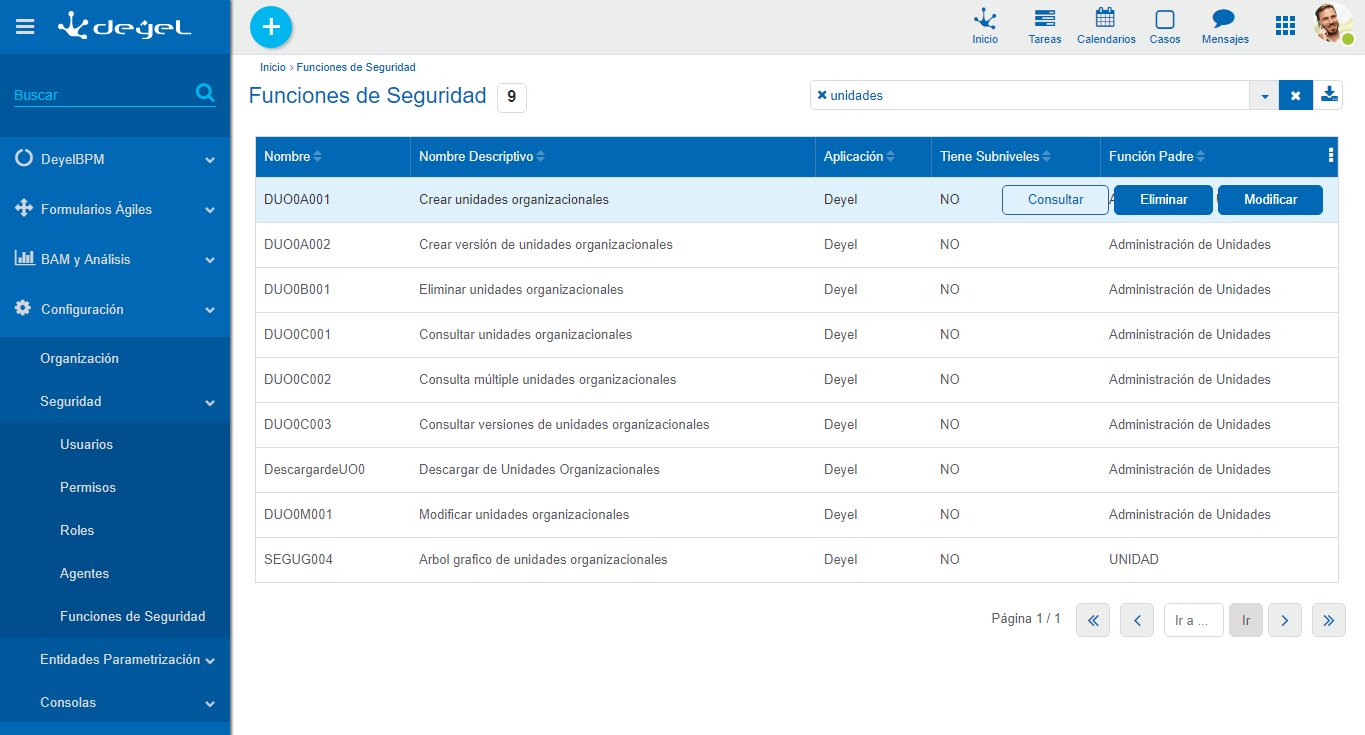Click Funciones de Seguridad breadcrumb link
This screenshot has height=735, width=1365.
(356, 67)
